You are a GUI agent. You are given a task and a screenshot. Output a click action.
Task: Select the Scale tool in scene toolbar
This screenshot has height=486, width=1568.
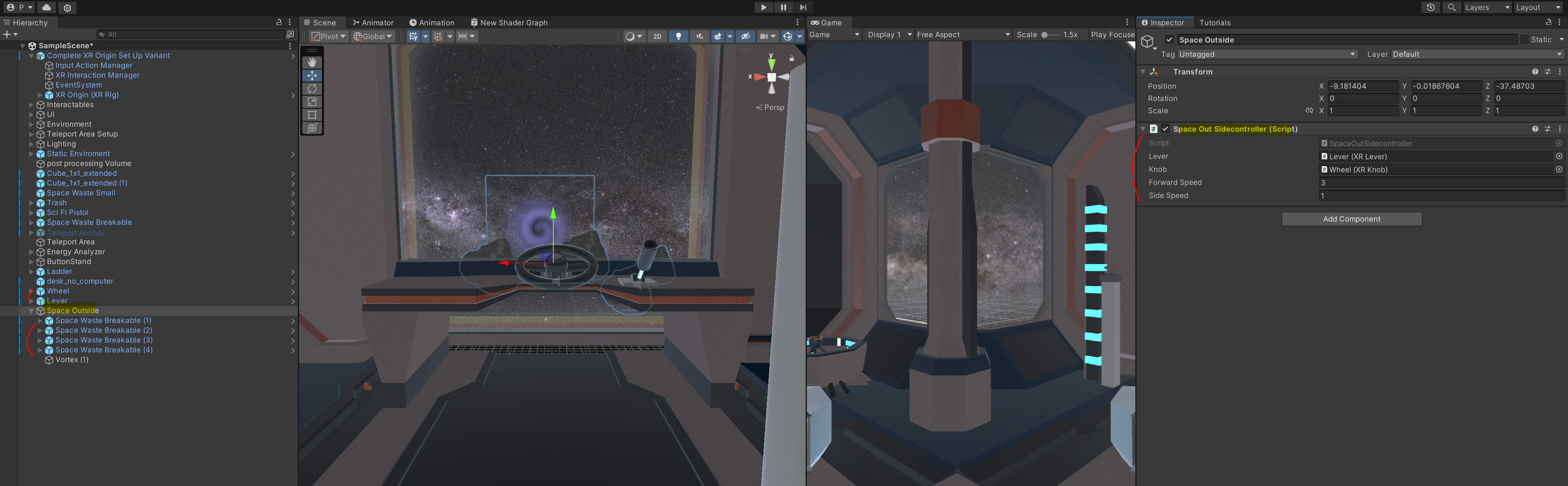(312, 102)
